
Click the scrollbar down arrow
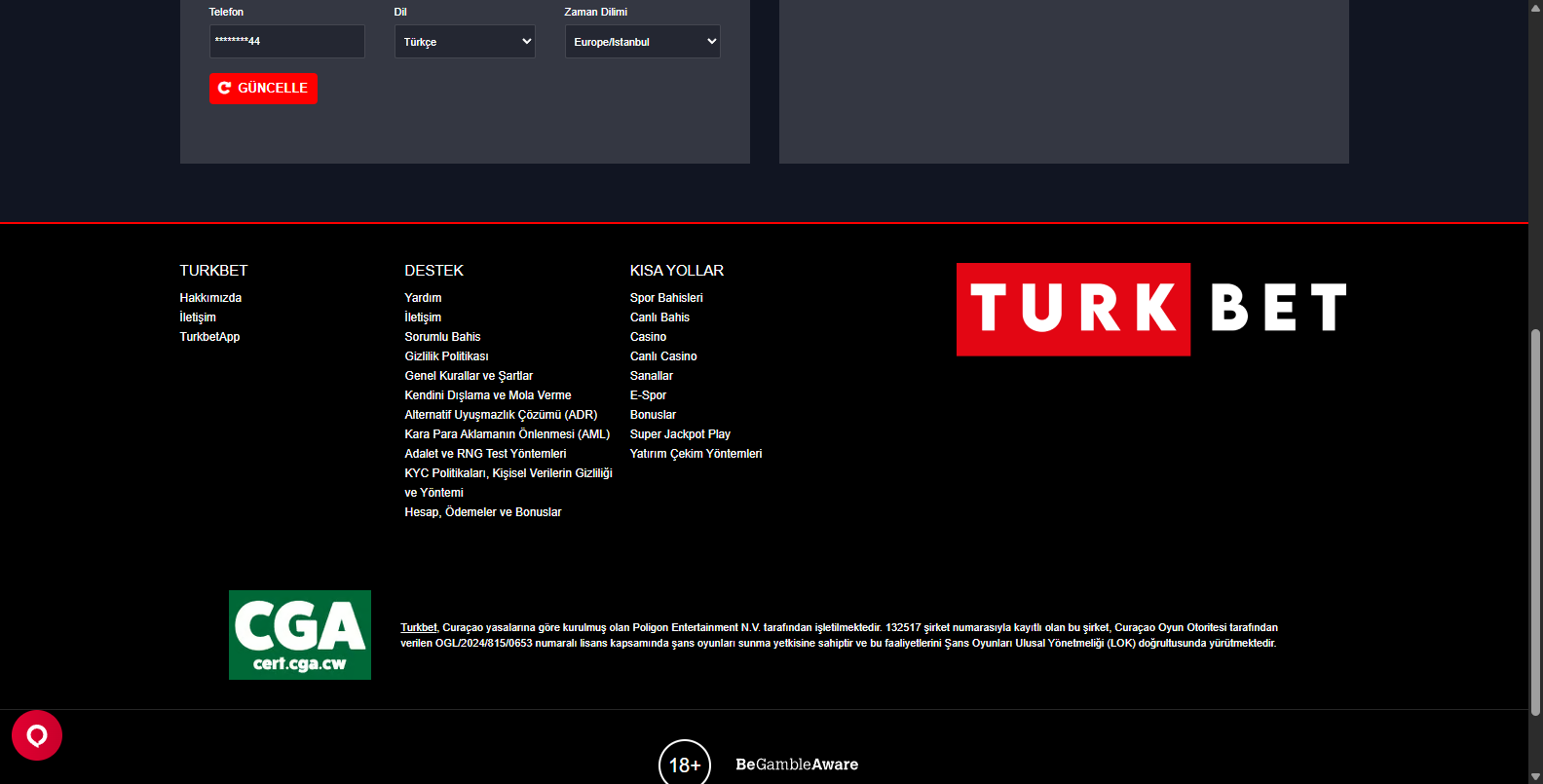click(1535, 776)
